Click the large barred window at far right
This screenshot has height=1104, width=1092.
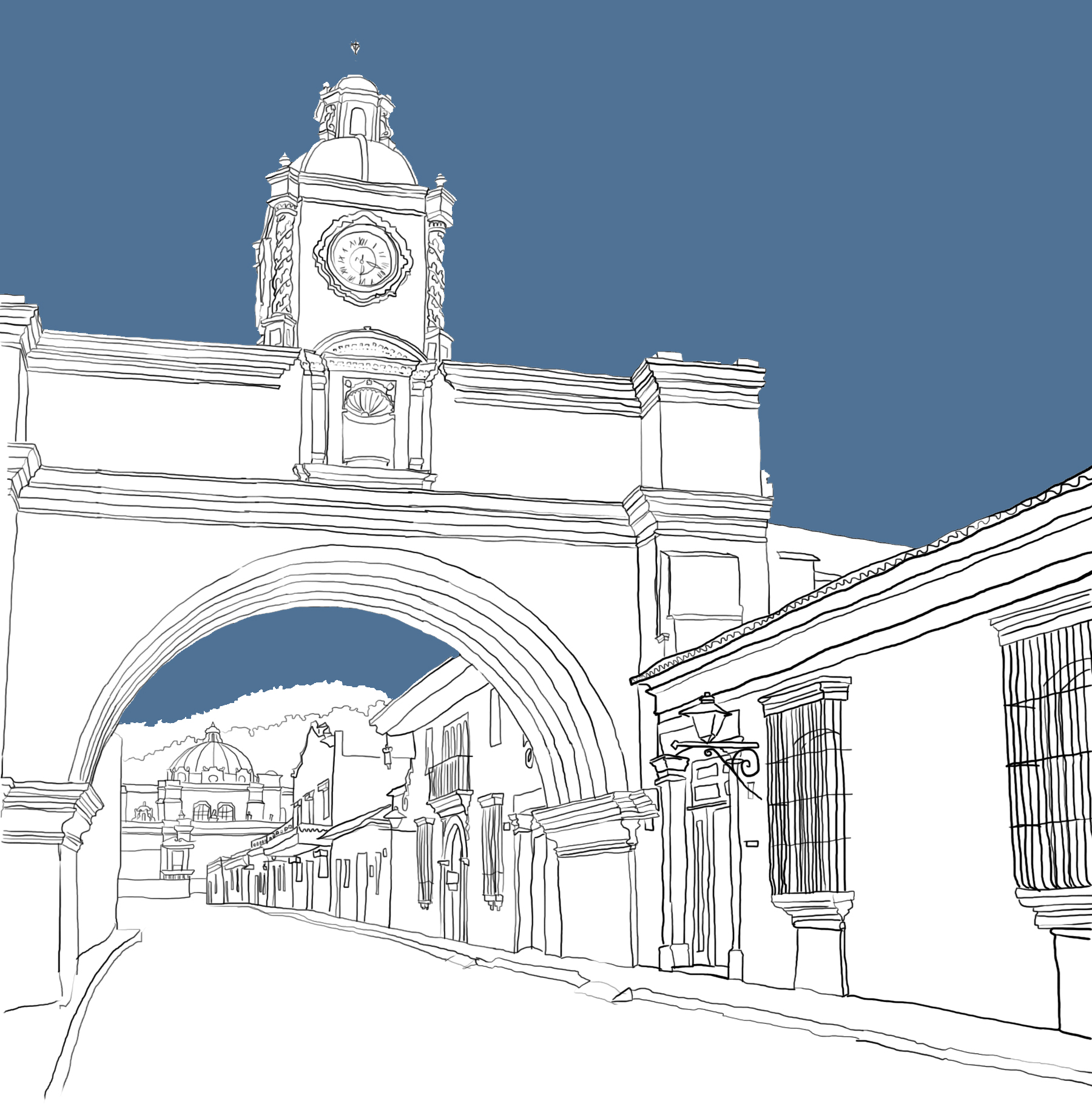tap(1046, 758)
